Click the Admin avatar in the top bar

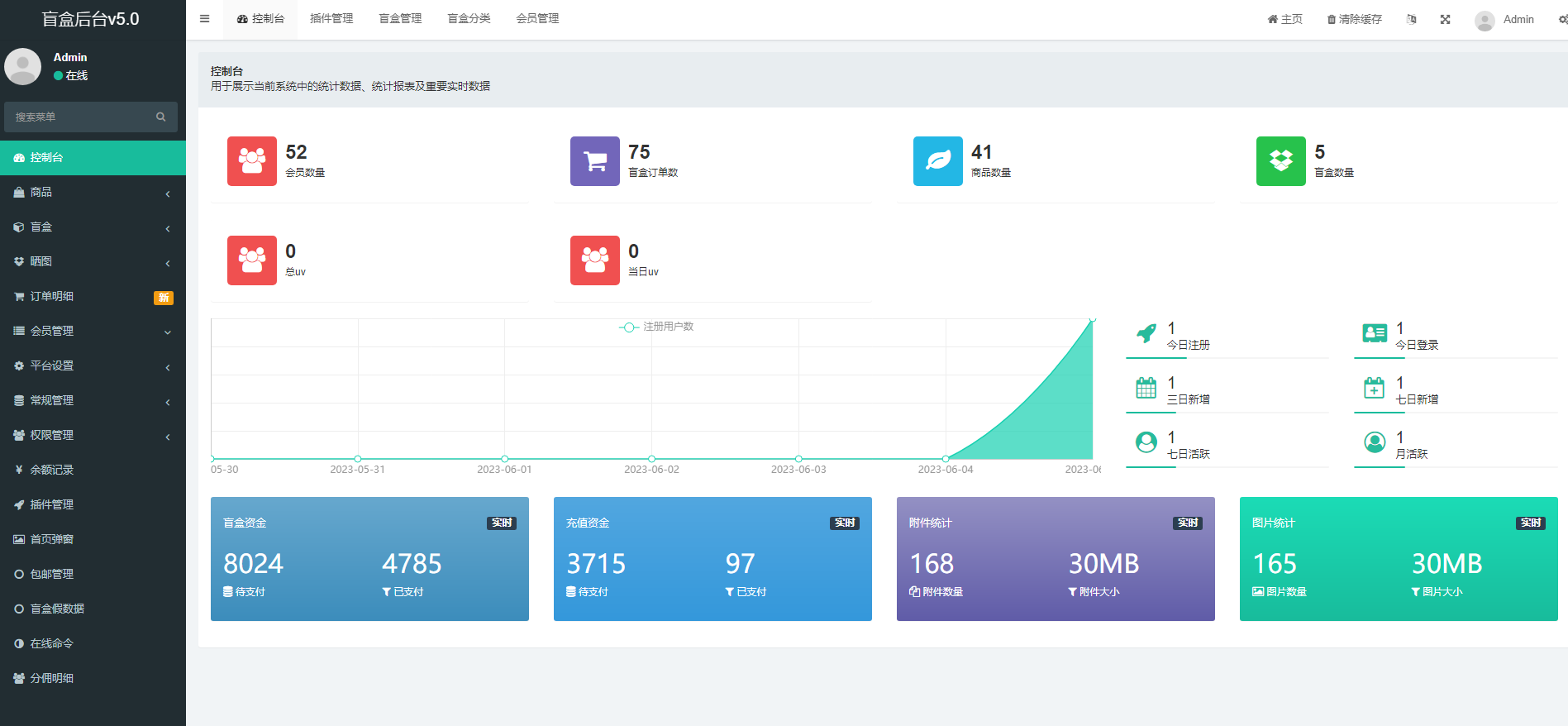pos(1485,20)
